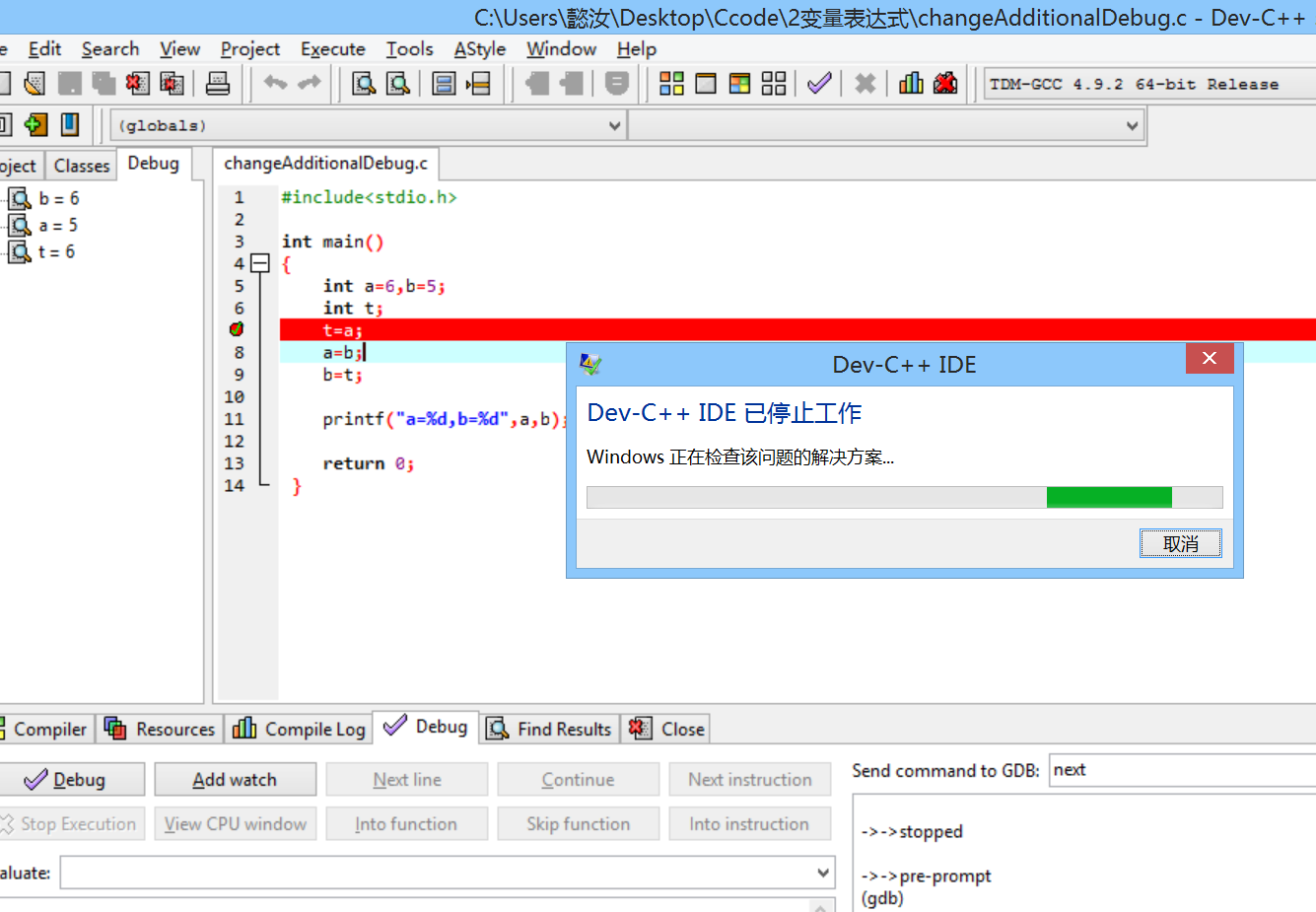Click the Compile and Run toolbar icon
The height and width of the screenshot is (912, 1316).
tap(740, 84)
